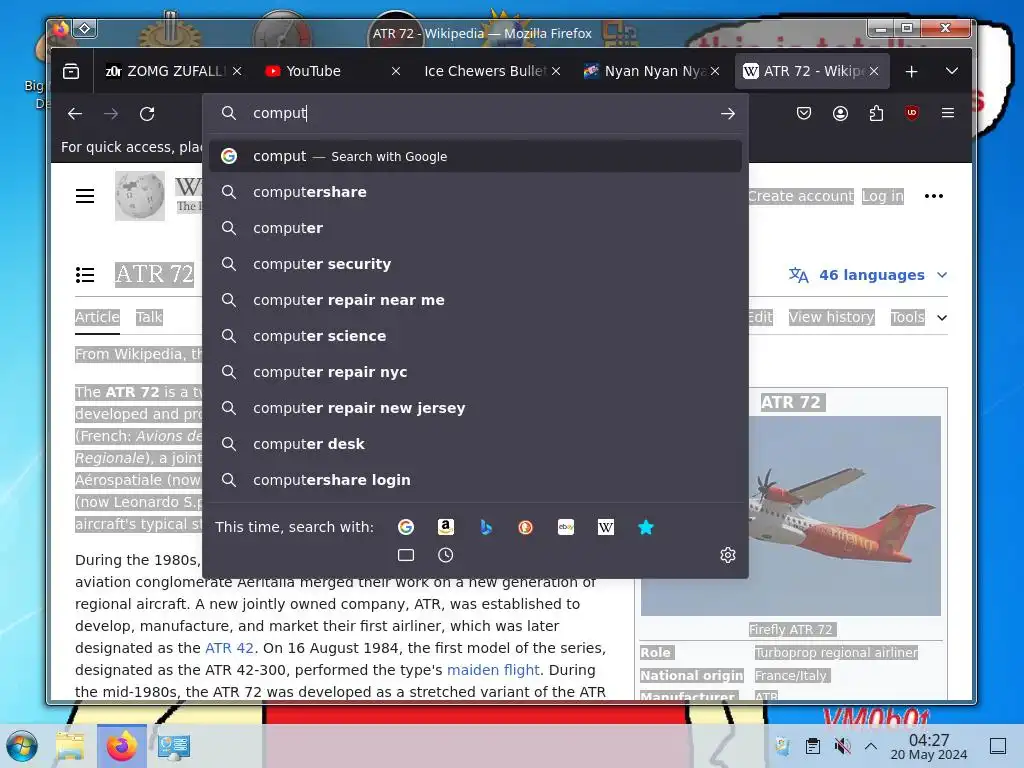Open Firefox View tab list icon

71,71
